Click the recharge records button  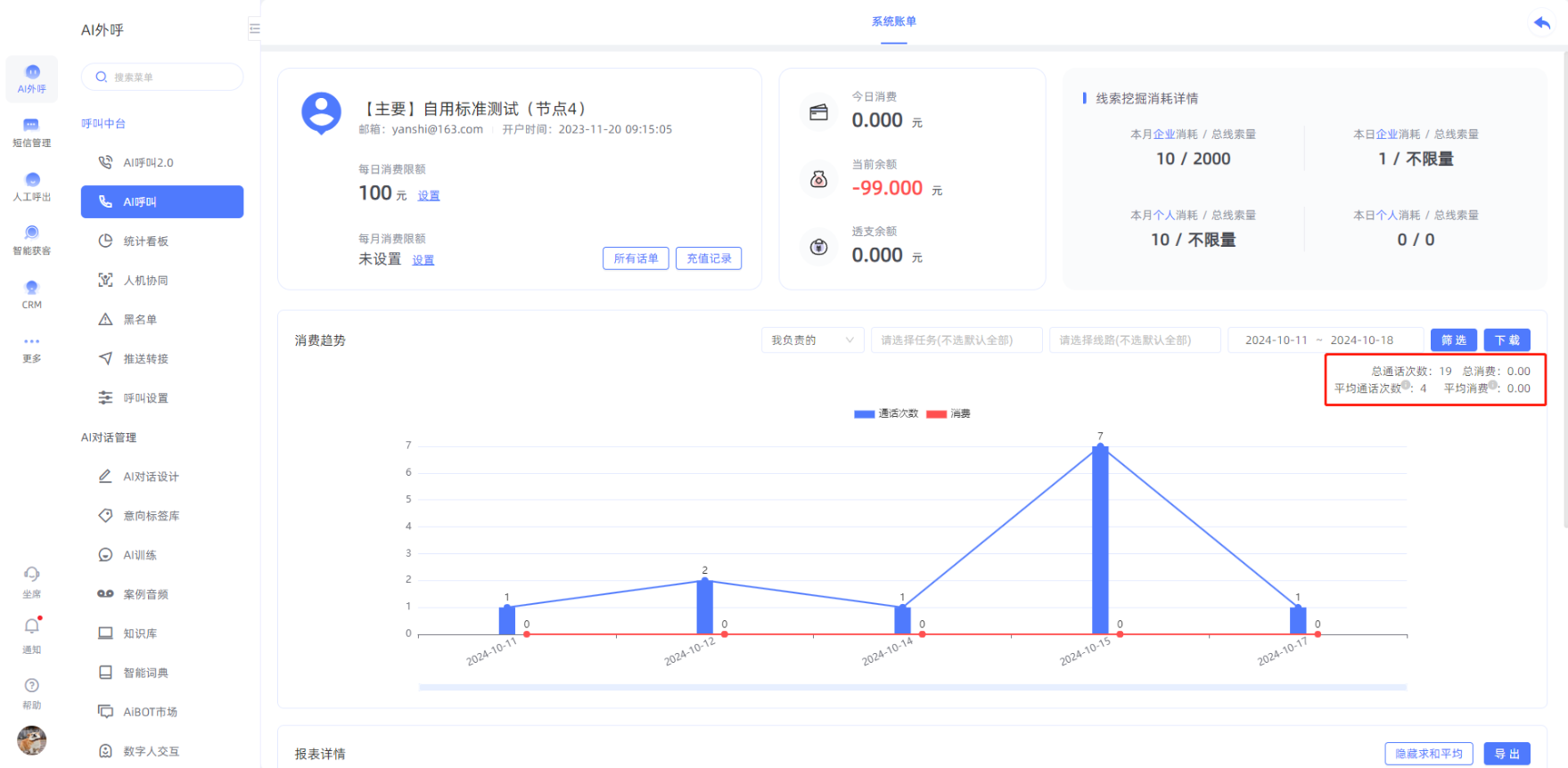(709, 258)
